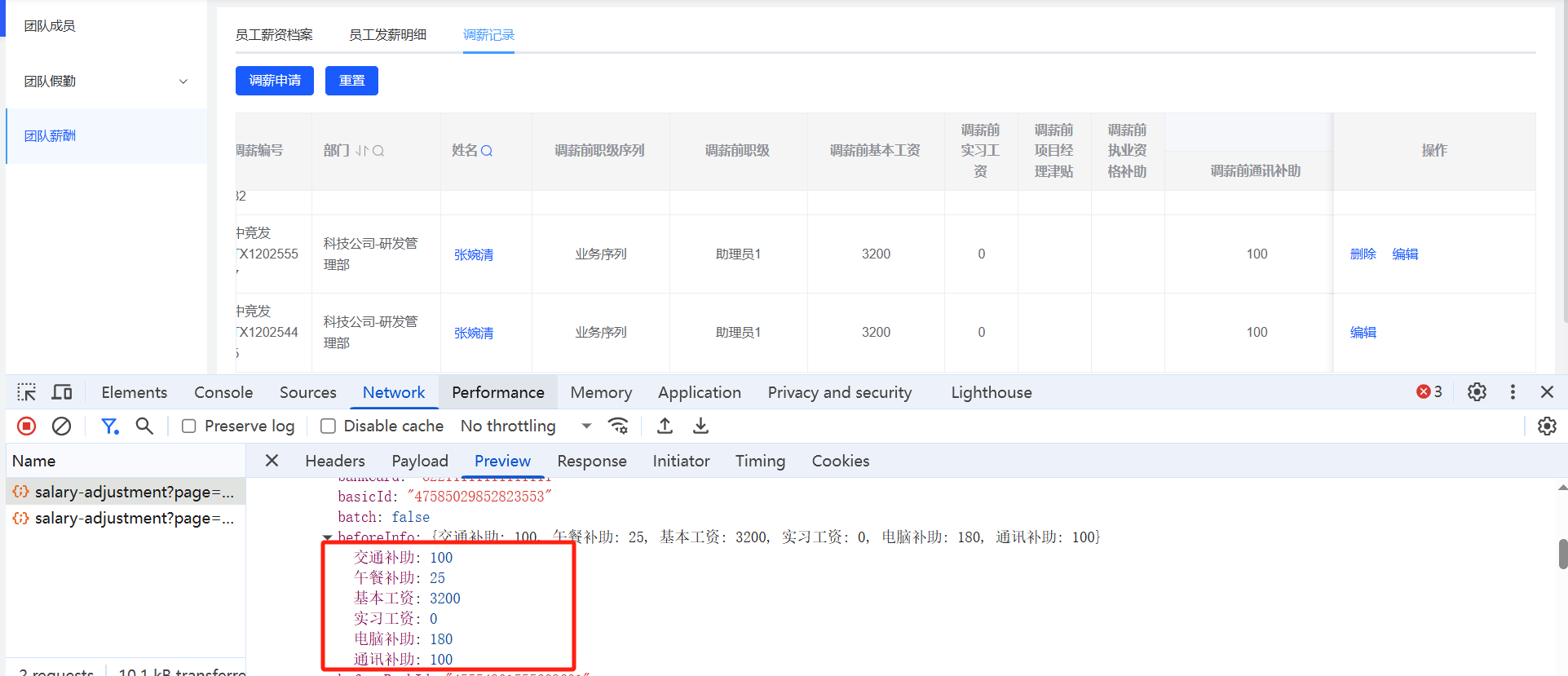Check the Disable cache option
Viewport: 1568px width, 676px height.
tap(329, 426)
